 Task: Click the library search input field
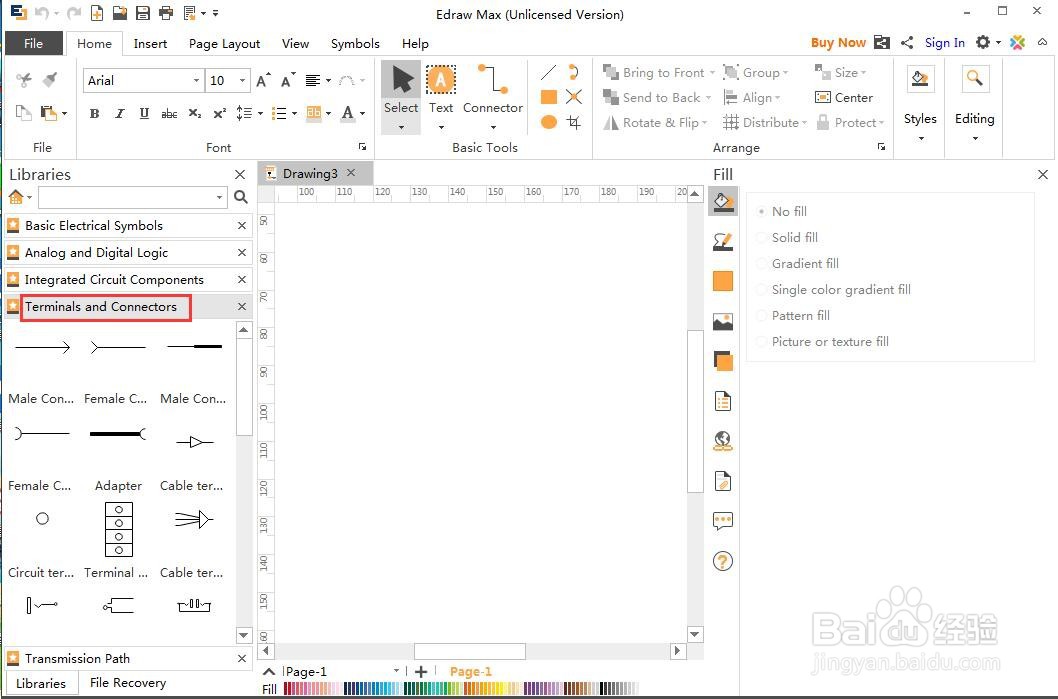point(126,197)
